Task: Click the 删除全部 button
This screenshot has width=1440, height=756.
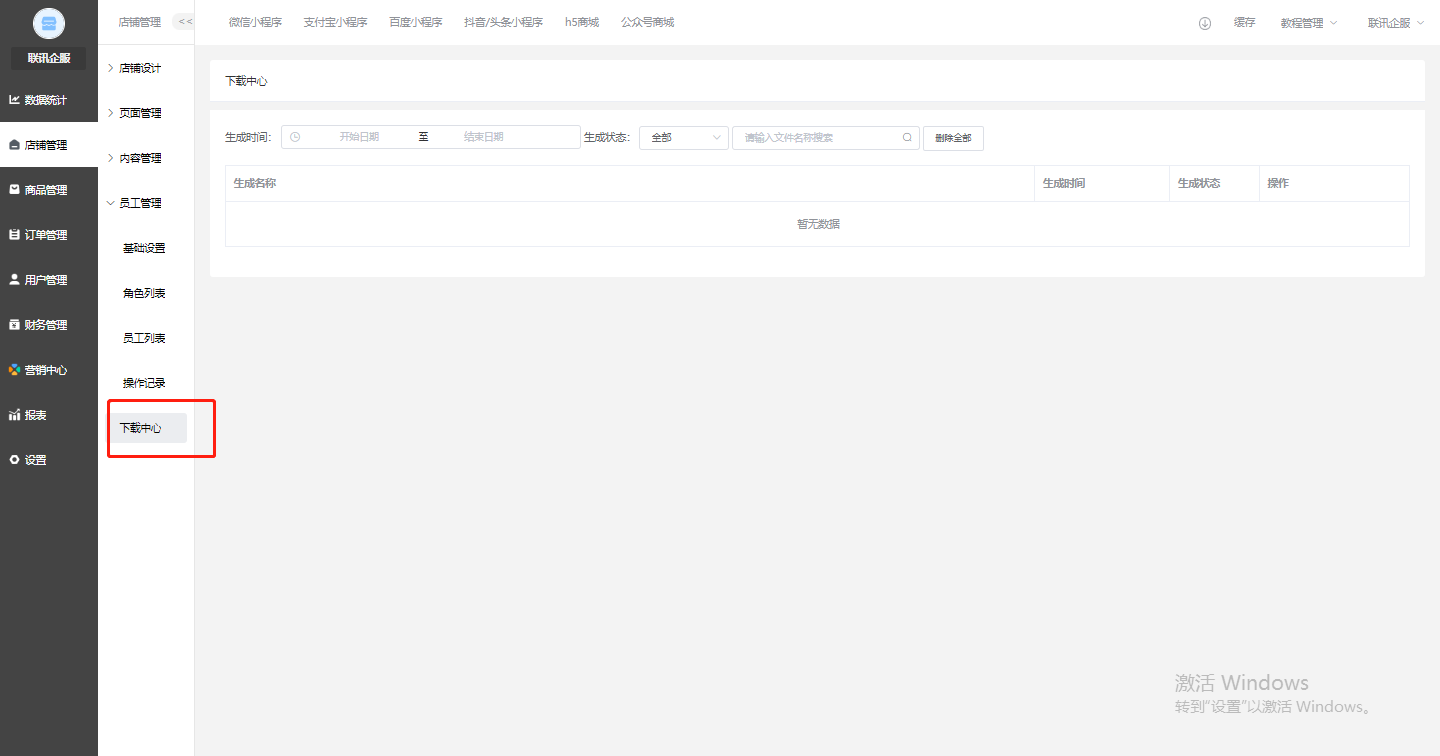Action: (x=953, y=138)
